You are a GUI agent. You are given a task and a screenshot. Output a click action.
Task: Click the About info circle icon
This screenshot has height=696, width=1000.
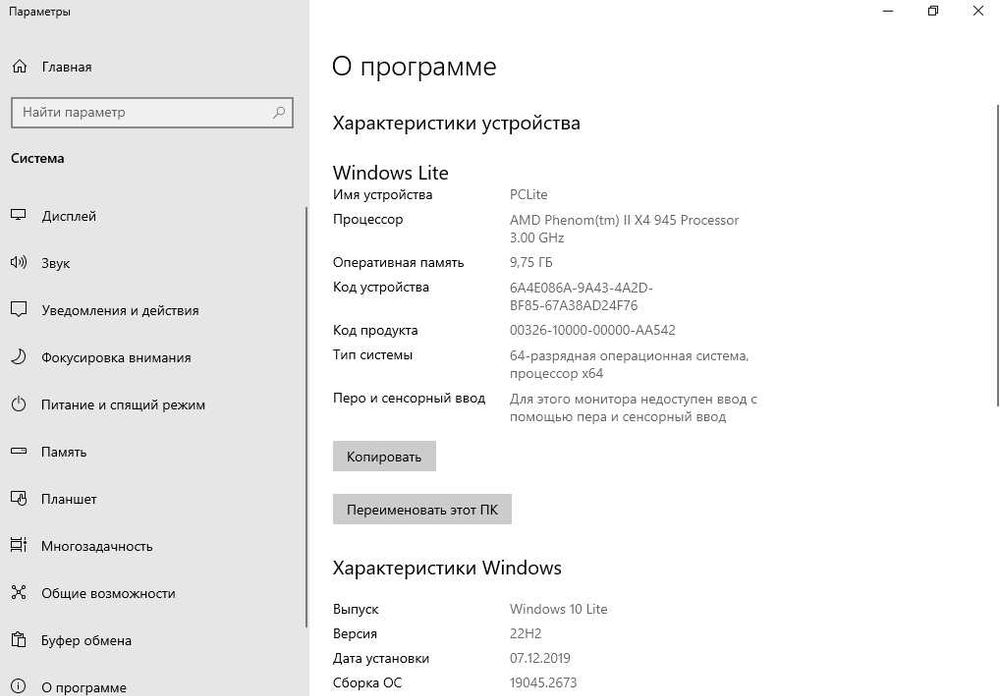[x=18, y=686]
